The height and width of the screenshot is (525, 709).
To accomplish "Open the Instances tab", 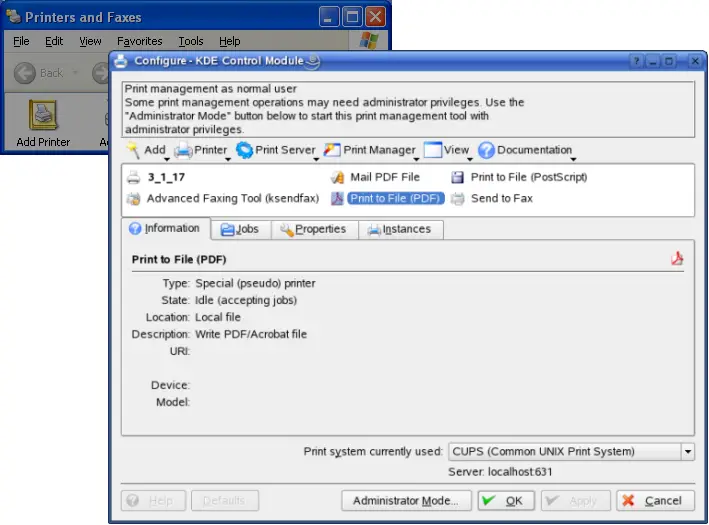I will point(398,229).
